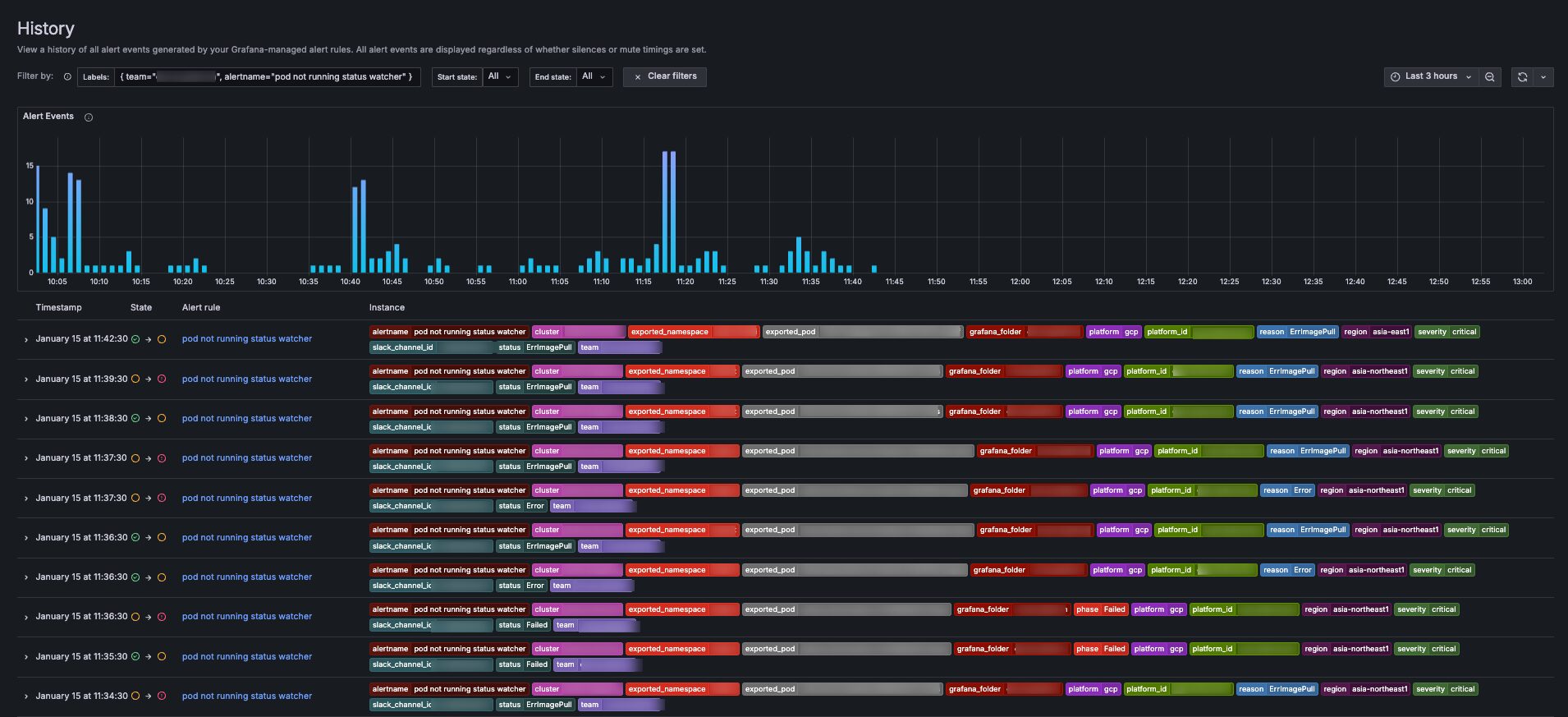This screenshot has height=717, width=1568.
Task: Expand the 11:42:30 alert event row
Action: [x=26, y=339]
